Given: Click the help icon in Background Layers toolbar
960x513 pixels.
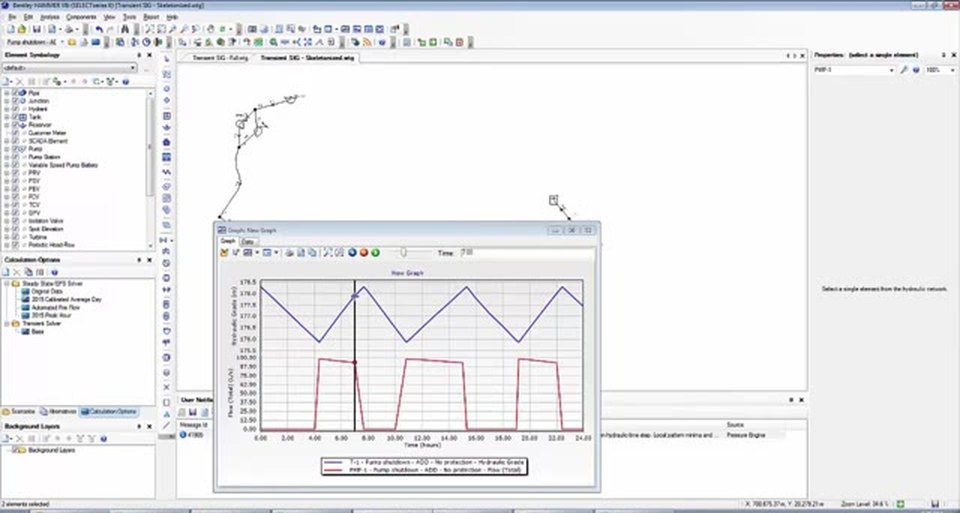Looking at the screenshot, I should point(103,439).
